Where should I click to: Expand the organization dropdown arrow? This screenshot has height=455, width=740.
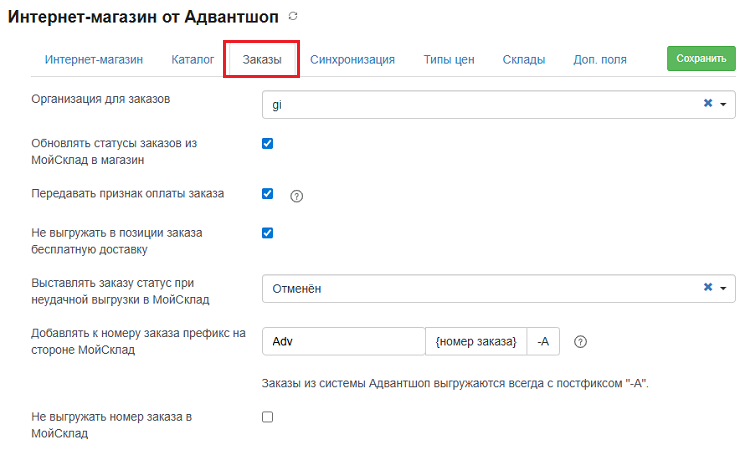click(723, 104)
